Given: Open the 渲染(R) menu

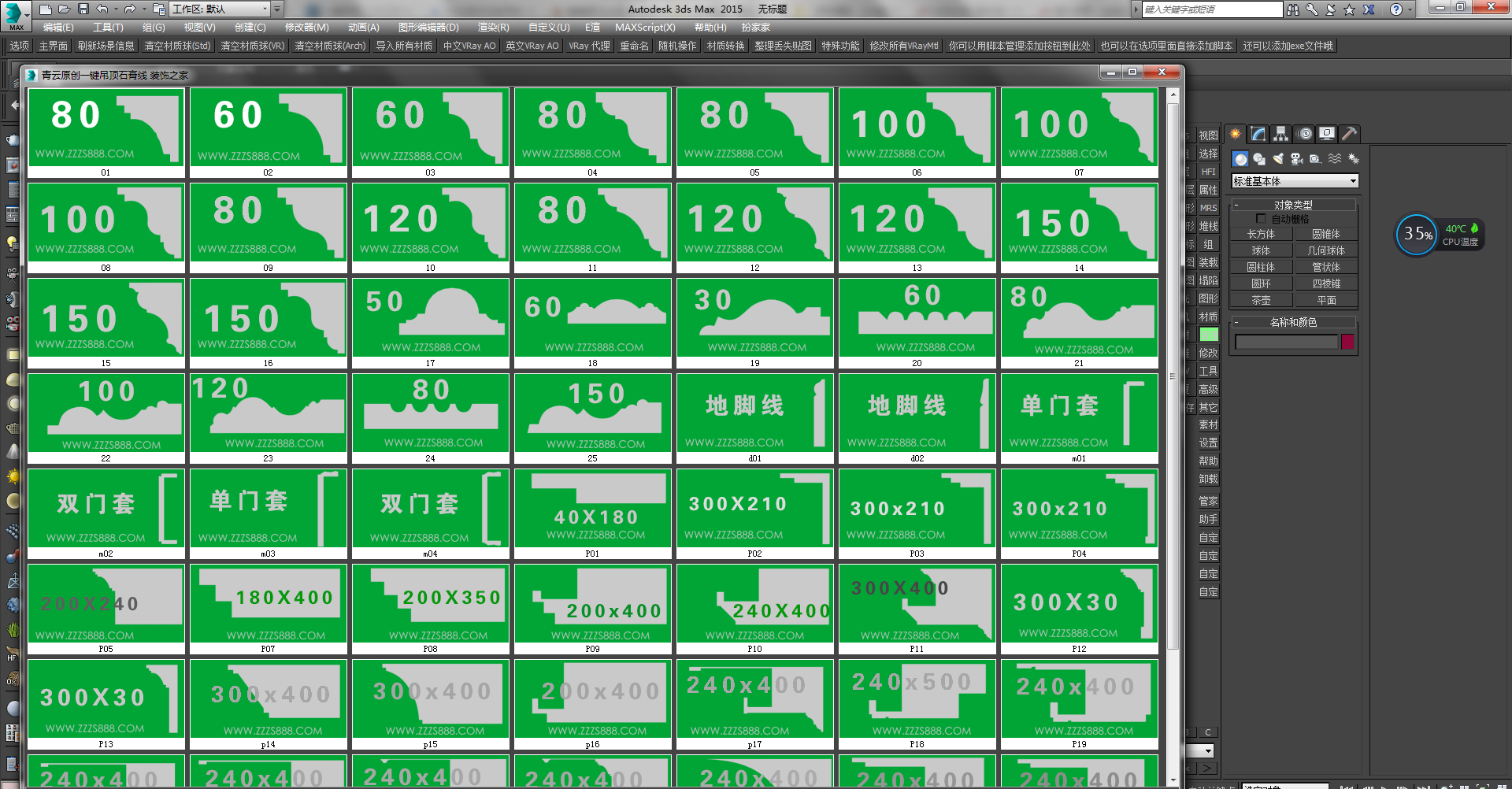Looking at the screenshot, I should click(x=493, y=28).
